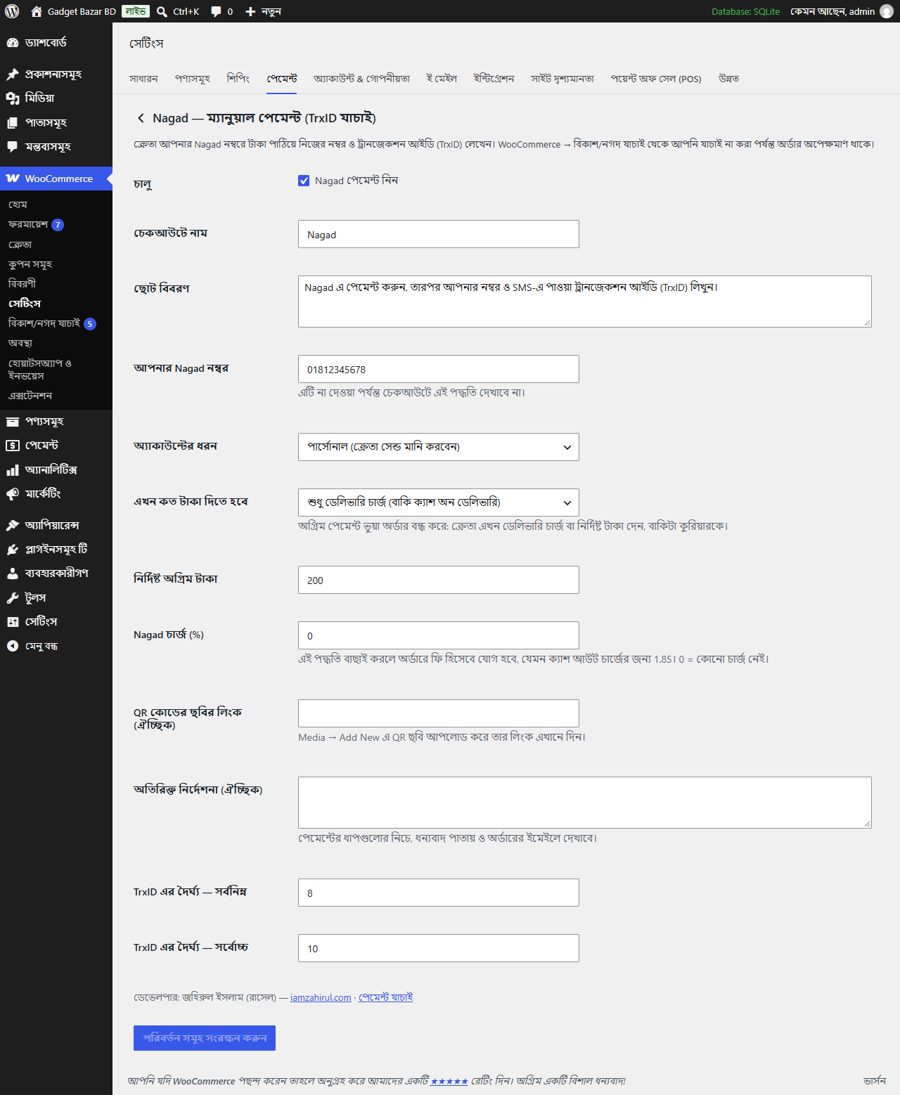900x1095 pixels.
Task: Expand the pay-now amount dropdown
Action: (x=438, y=502)
